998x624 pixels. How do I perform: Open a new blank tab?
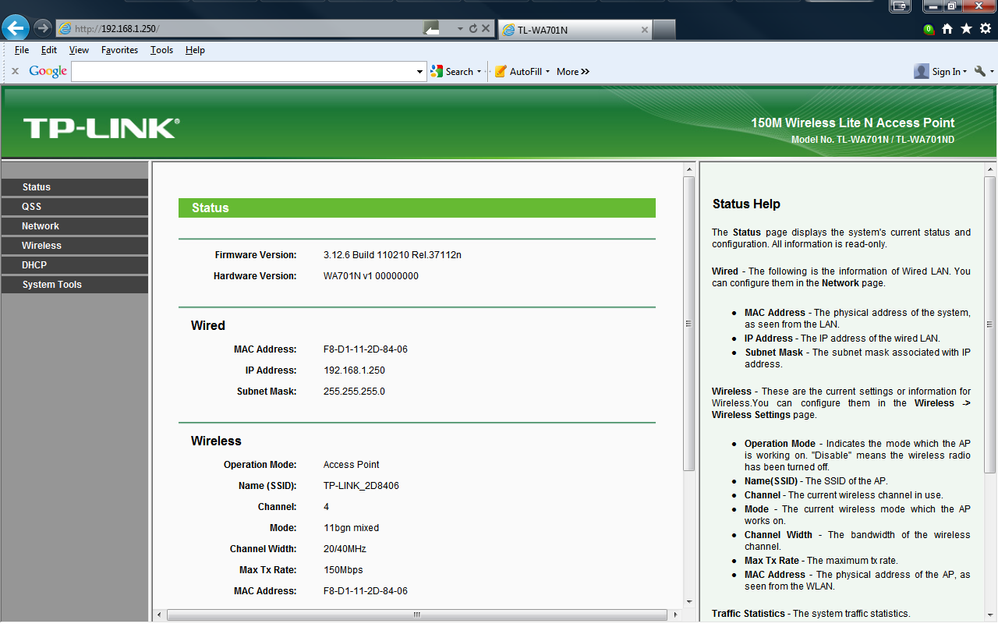664,30
